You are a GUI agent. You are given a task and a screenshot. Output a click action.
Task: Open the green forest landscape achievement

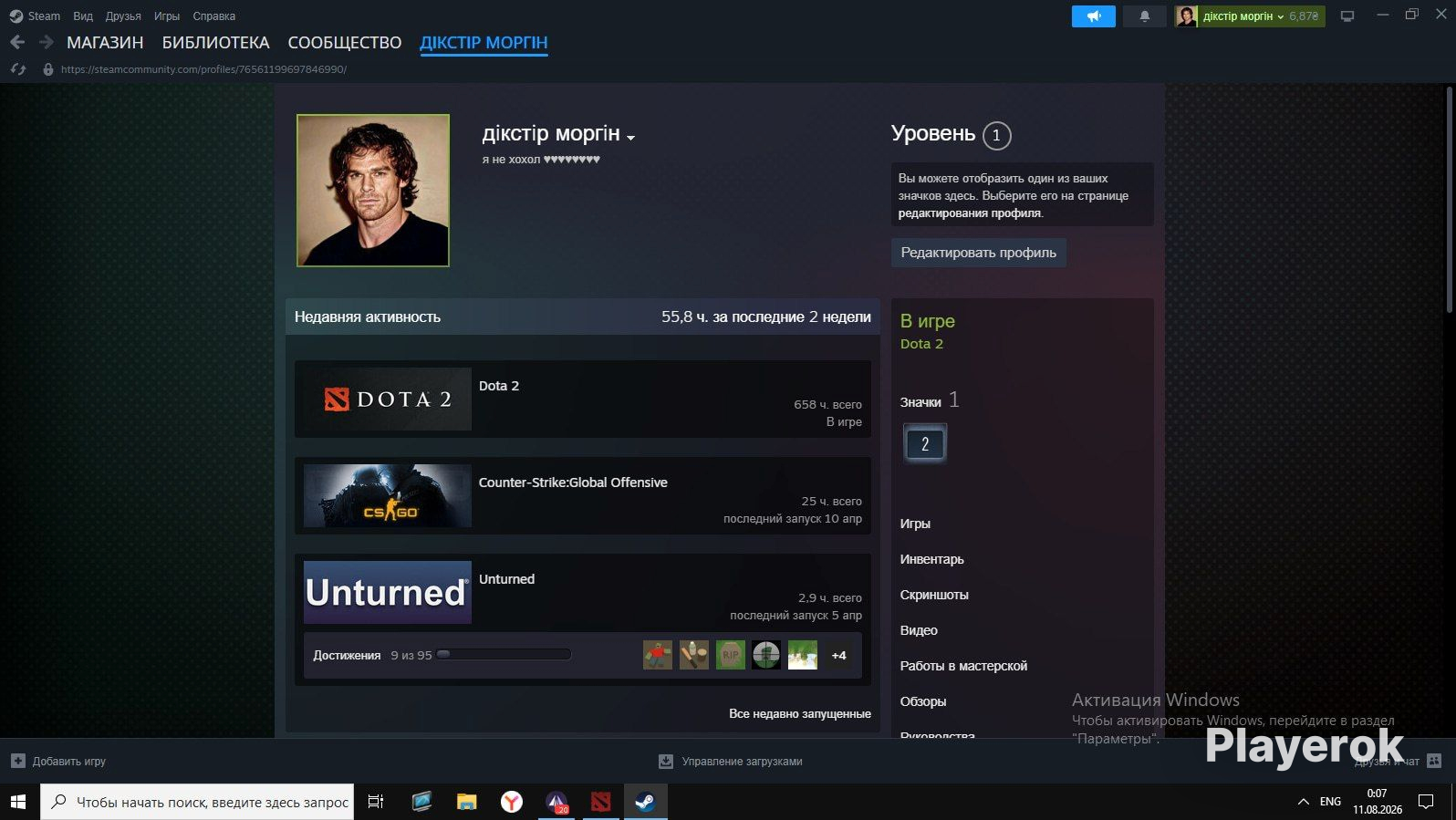coord(803,655)
